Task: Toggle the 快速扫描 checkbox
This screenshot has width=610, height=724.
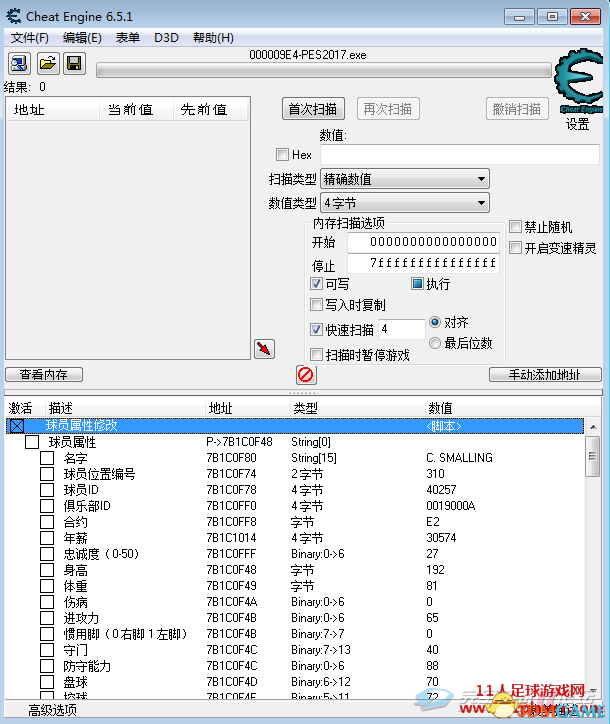Action: [x=316, y=330]
